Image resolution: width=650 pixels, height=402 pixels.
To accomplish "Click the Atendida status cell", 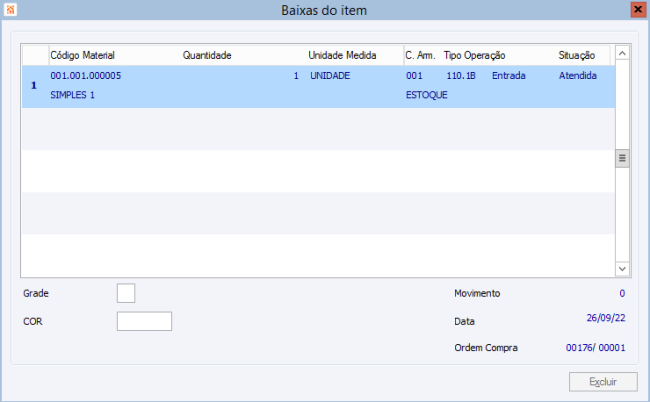I will pyautogui.click(x=578, y=75).
